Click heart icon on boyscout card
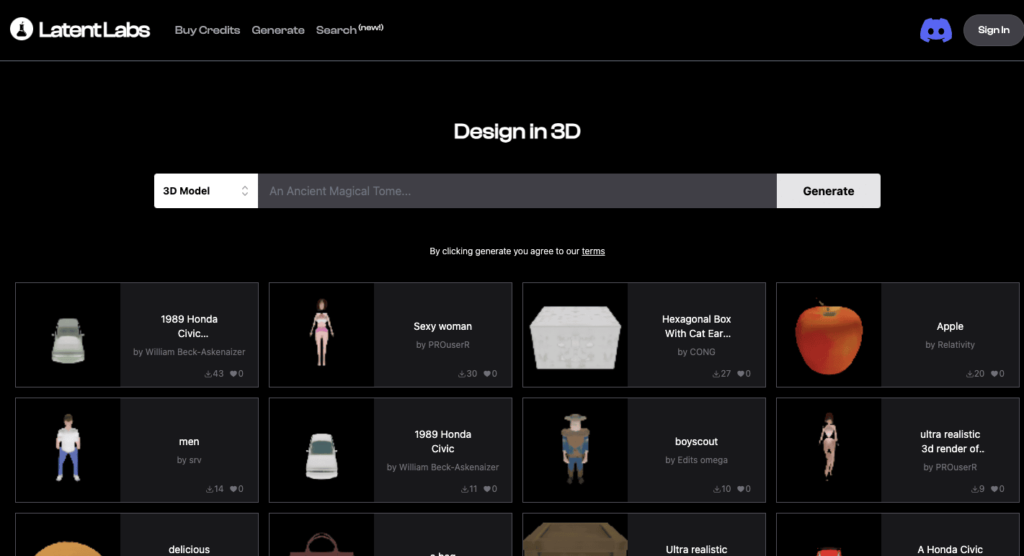1024x556 pixels. tap(741, 489)
